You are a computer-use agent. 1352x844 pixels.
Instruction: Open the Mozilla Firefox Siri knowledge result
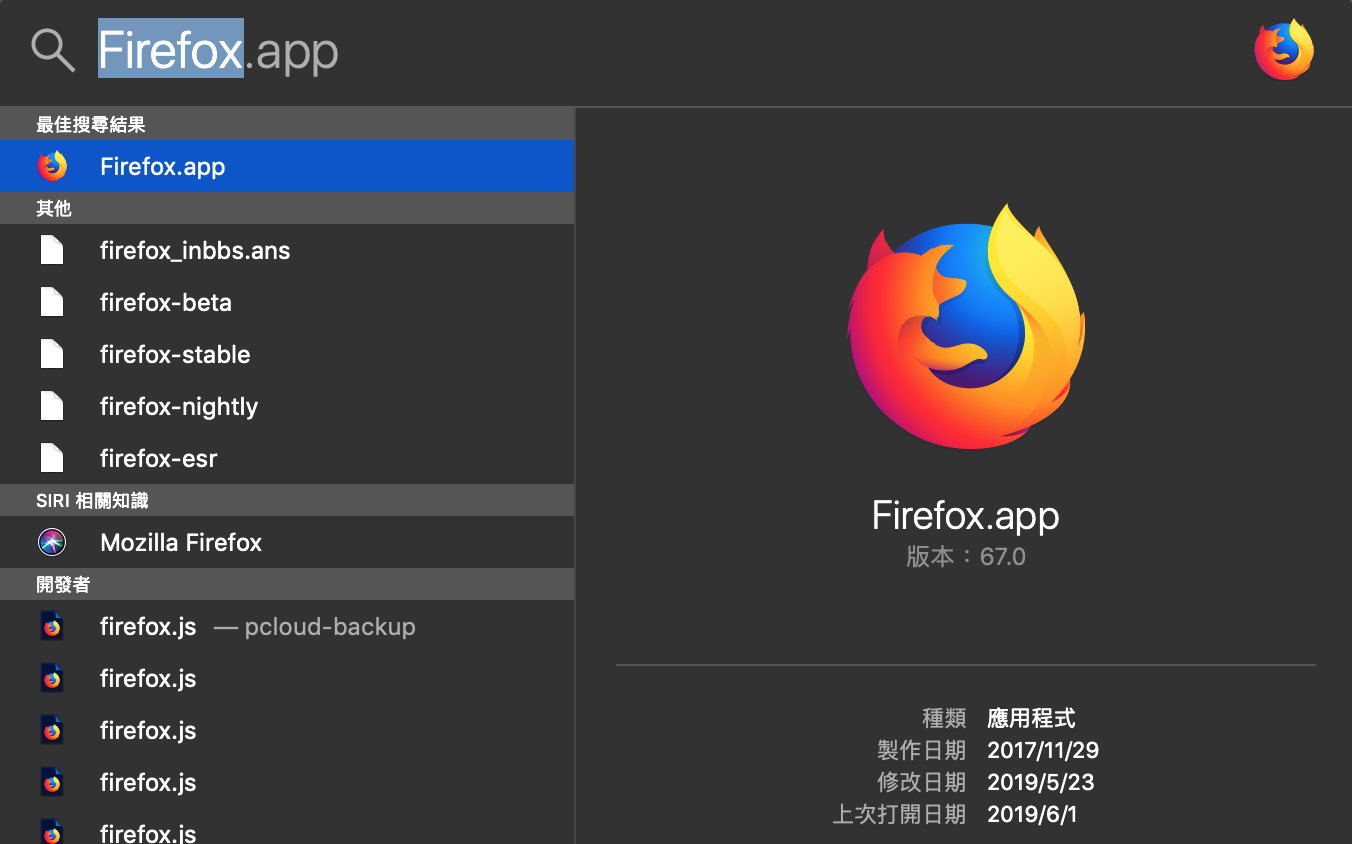pos(181,542)
